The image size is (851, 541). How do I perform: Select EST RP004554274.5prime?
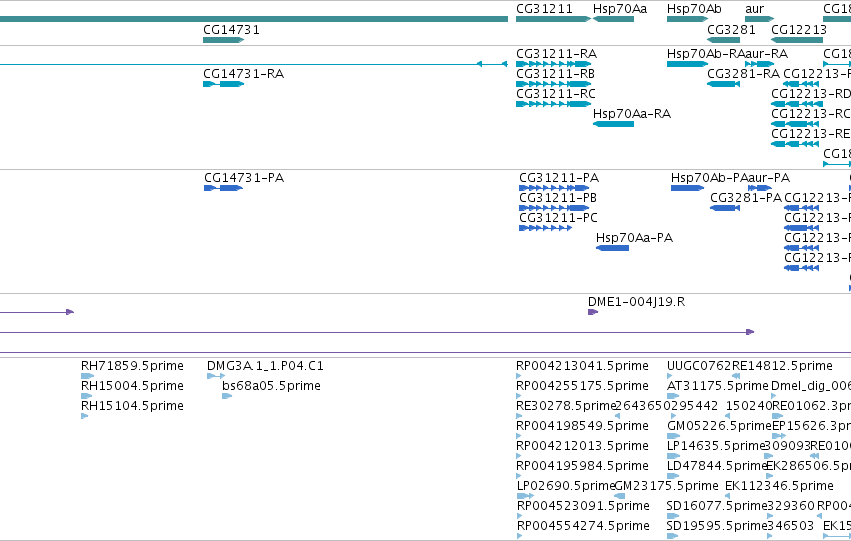[x=583, y=526]
